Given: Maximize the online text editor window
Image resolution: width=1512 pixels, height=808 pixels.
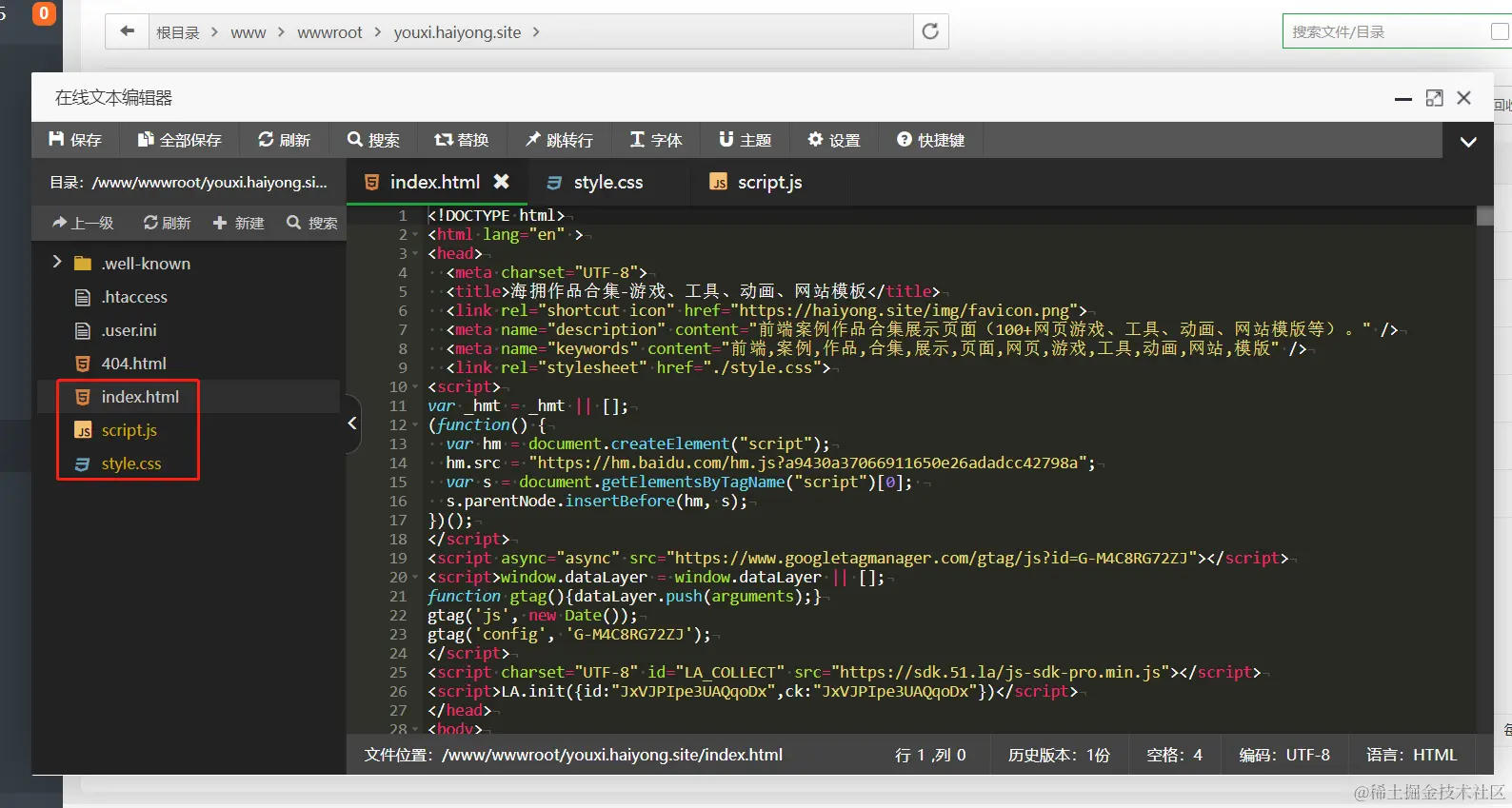Looking at the screenshot, I should (x=1434, y=98).
